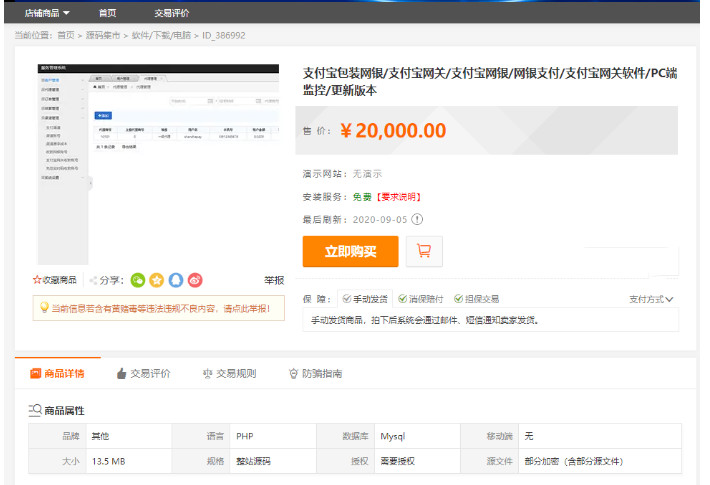This screenshot has width=710, height=485.
Task: Click the 手动发货 guarantee checkmark
Action: (x=346, y=299)
